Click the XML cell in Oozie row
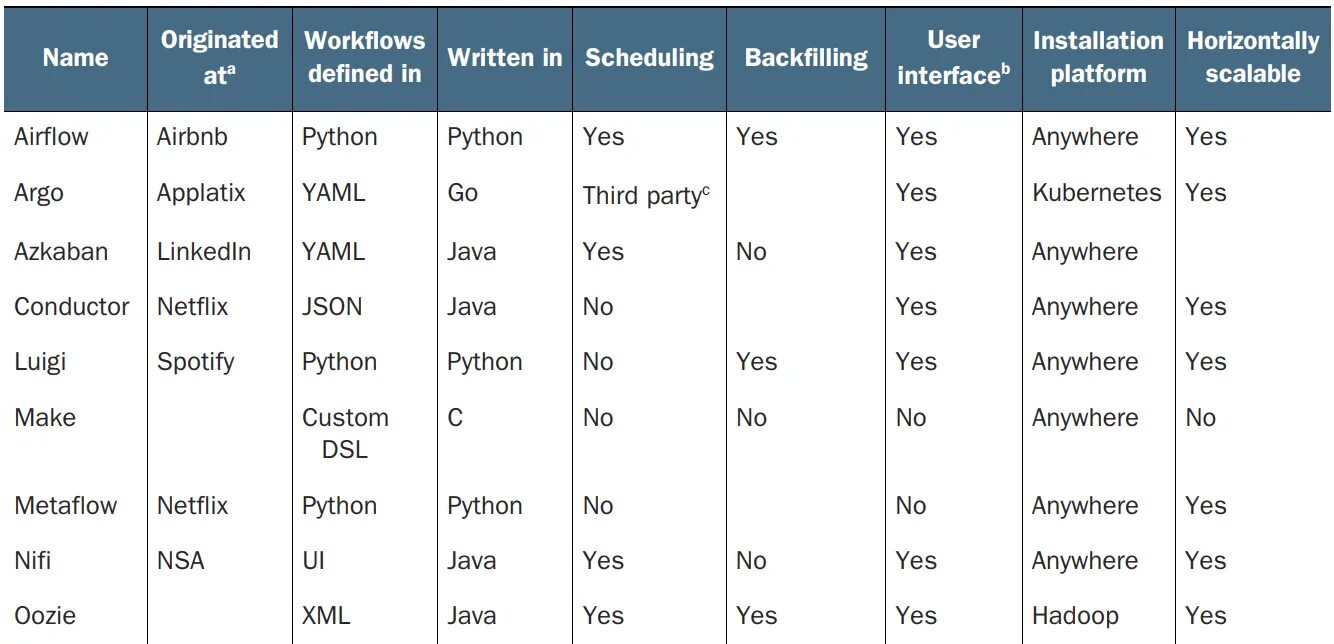The image size is (1334, 644). coord(326,616)
